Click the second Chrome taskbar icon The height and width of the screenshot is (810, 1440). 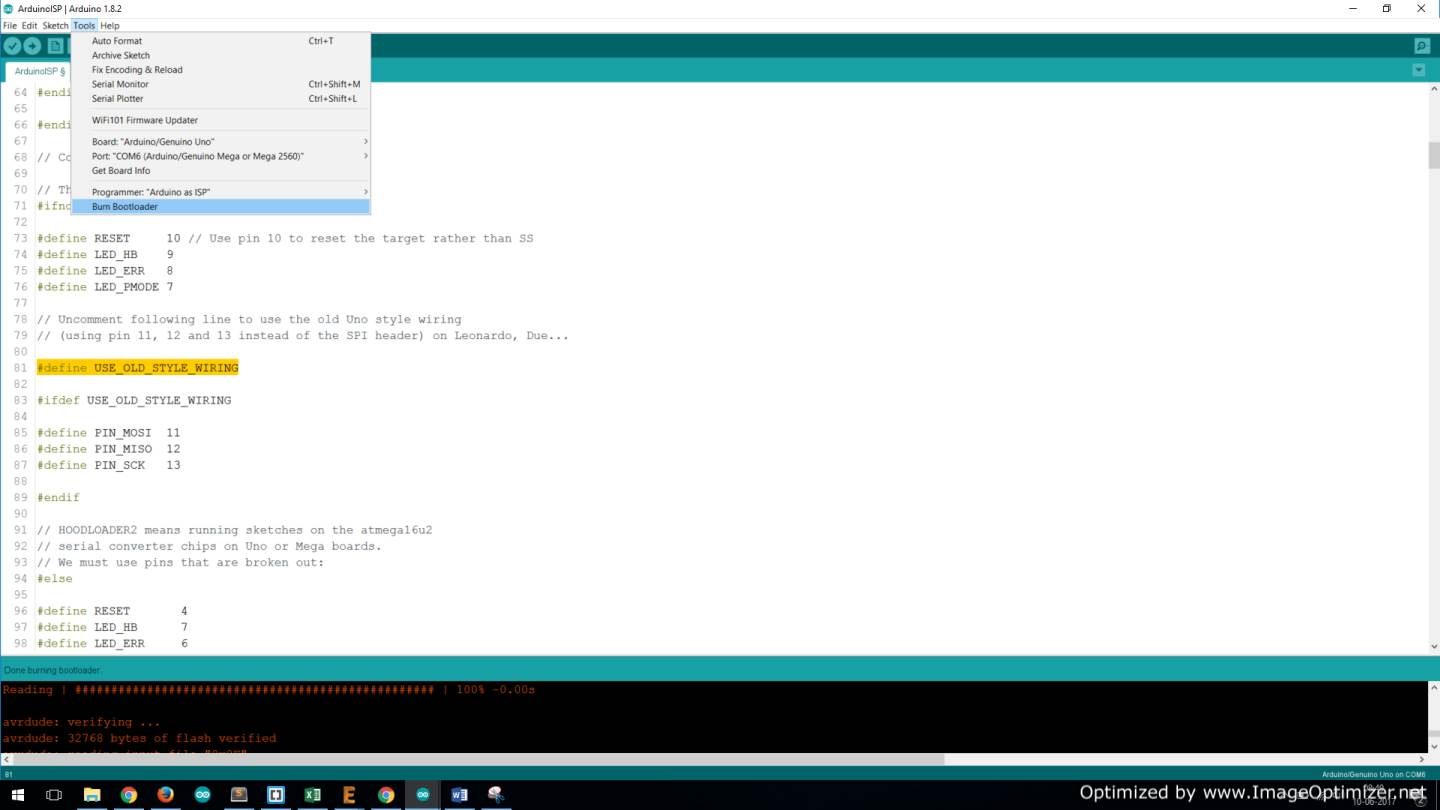(386, 795)
